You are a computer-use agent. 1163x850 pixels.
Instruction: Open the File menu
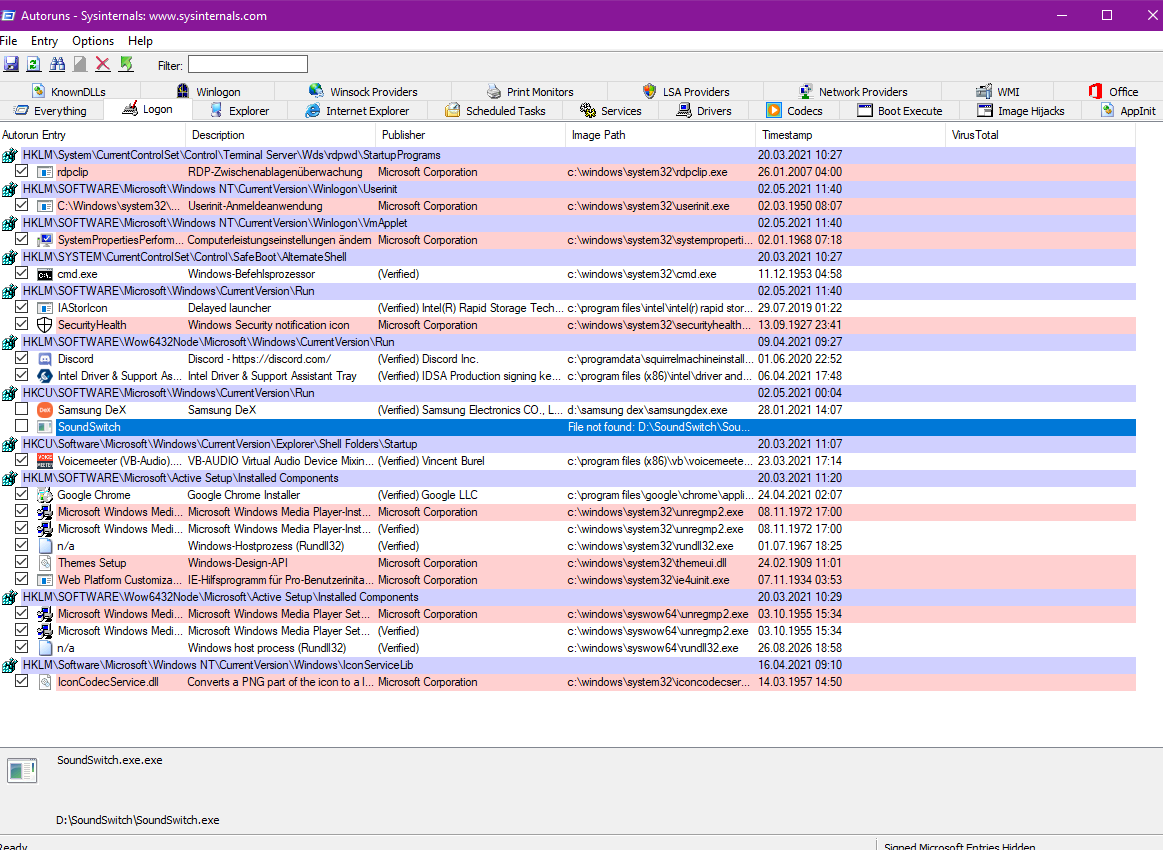(8, 41)
